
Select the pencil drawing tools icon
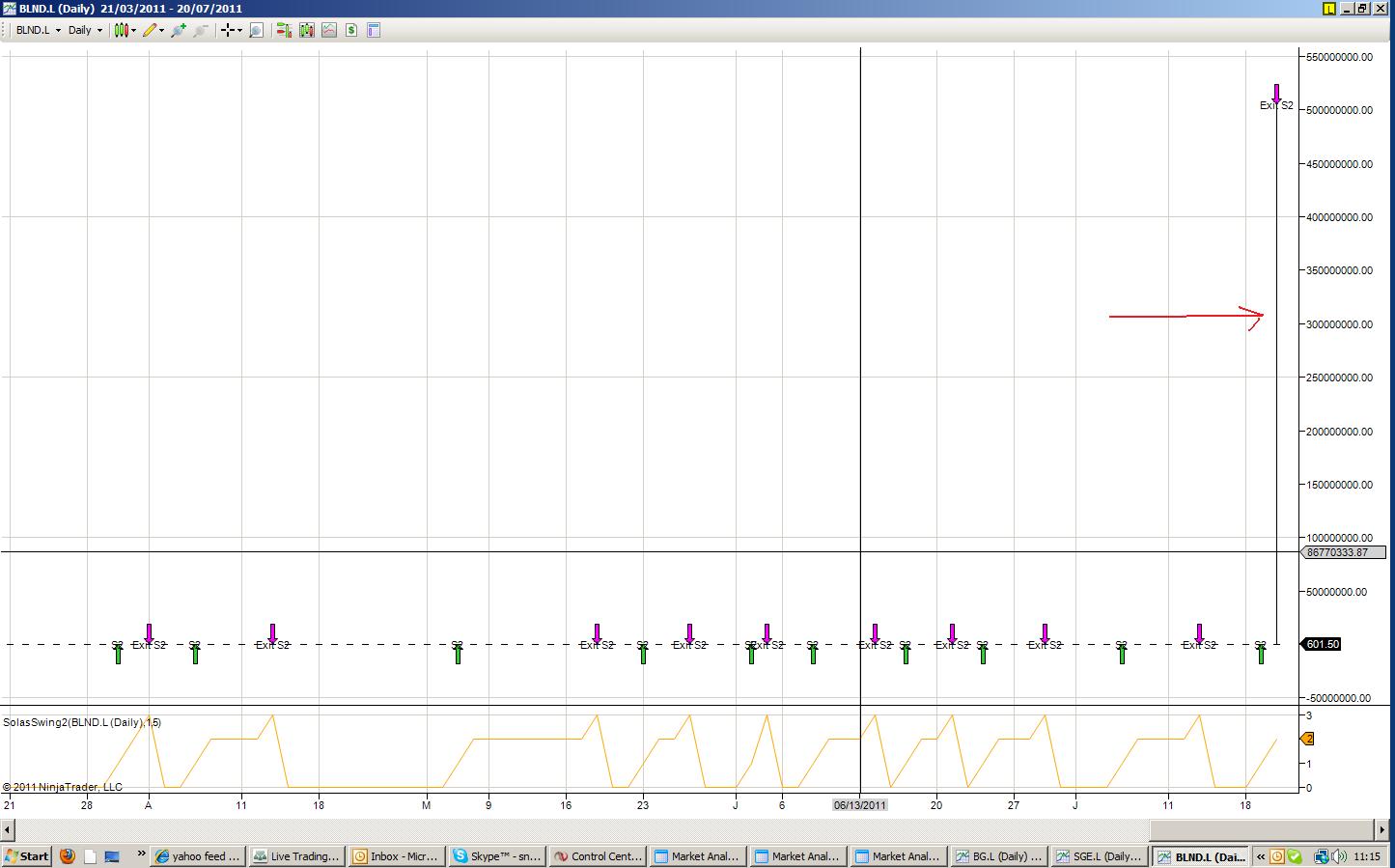tap(149, 30)
